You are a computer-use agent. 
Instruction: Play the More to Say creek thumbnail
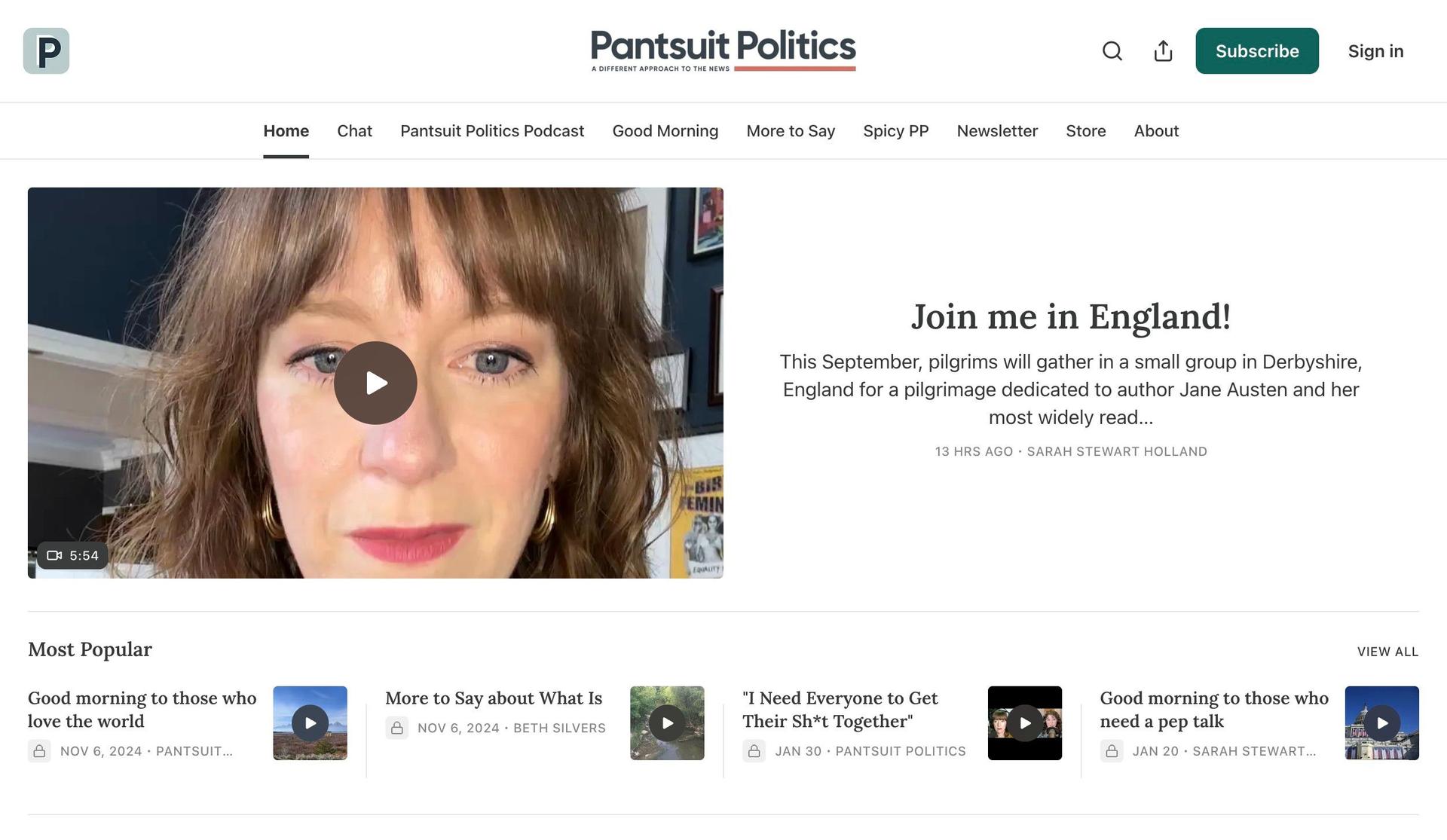coord(667,723)
